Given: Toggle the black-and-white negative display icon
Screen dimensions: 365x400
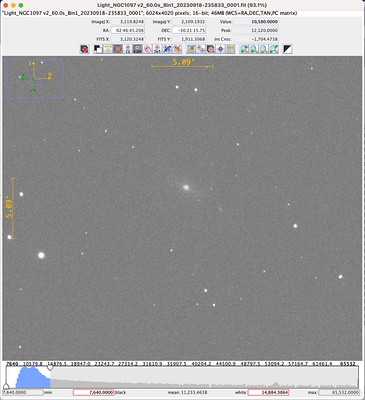Looking at the screenshot, I should click(98, 49).
